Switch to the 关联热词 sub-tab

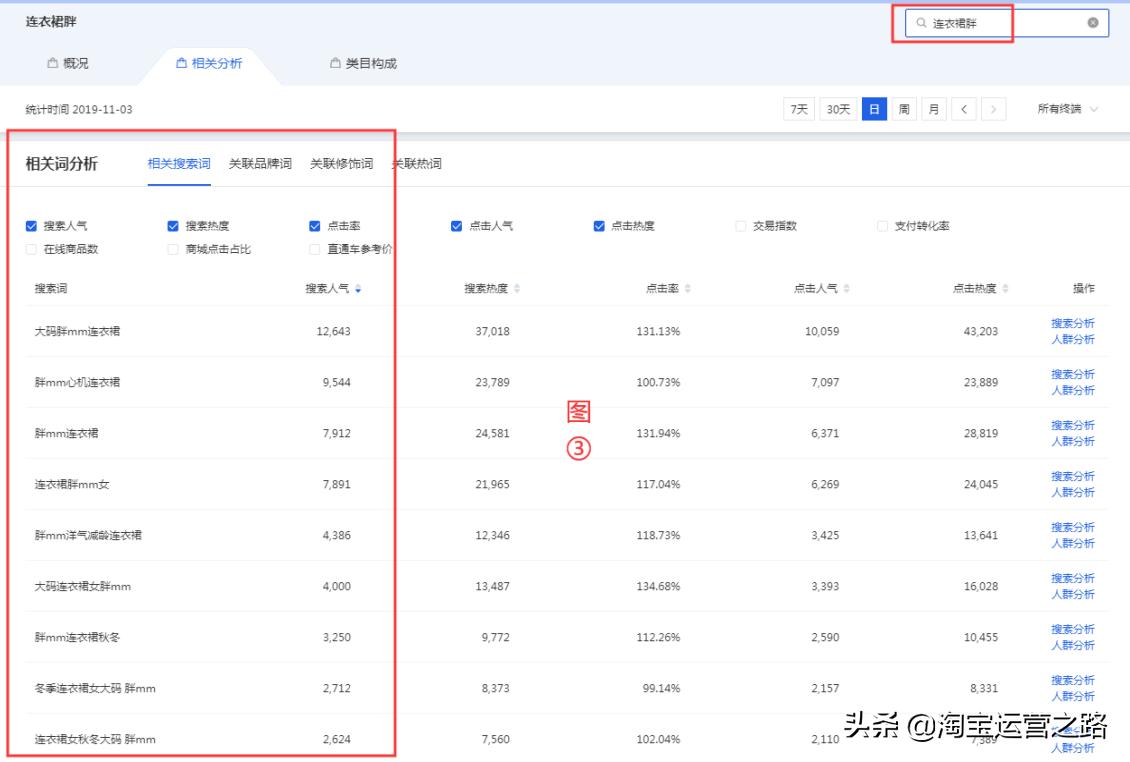click(418, 162)
